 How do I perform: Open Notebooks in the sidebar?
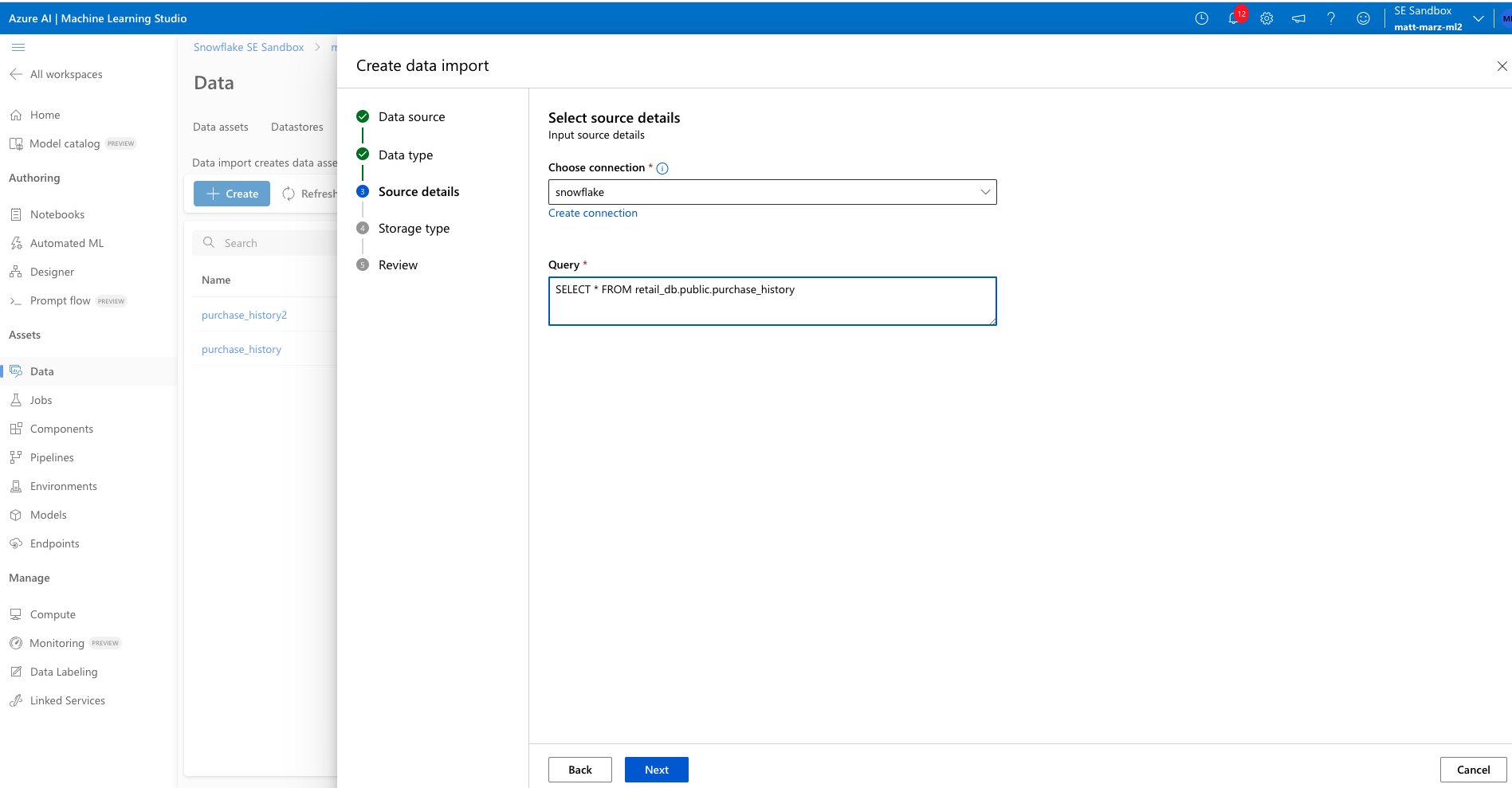point(57,214)
